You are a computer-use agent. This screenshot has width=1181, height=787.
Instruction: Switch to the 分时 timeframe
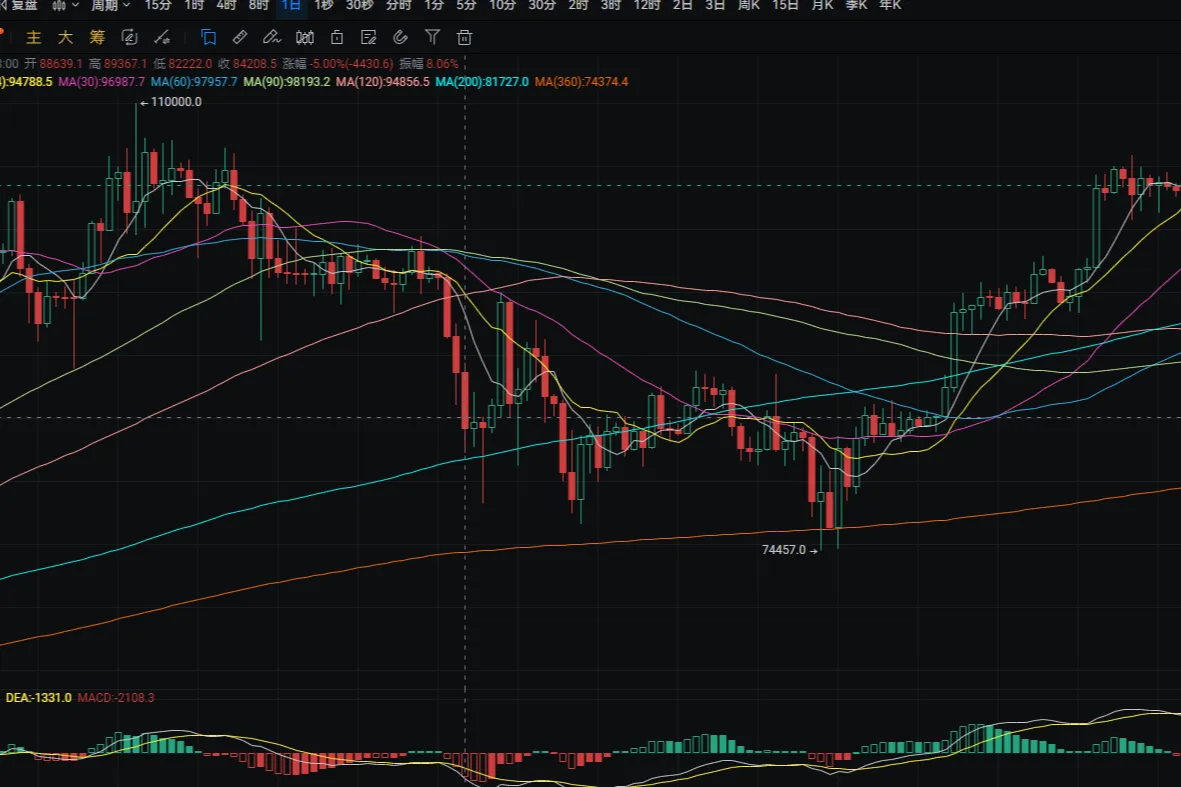point(398,5)
